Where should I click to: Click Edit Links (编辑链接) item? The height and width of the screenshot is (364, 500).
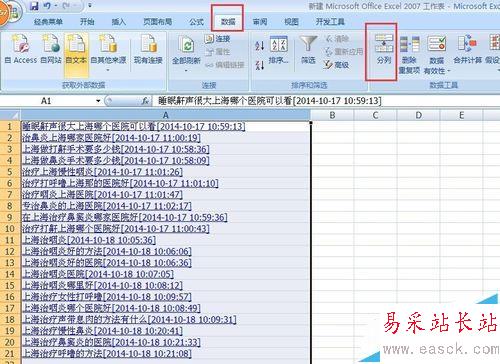[x=224, y=65]
